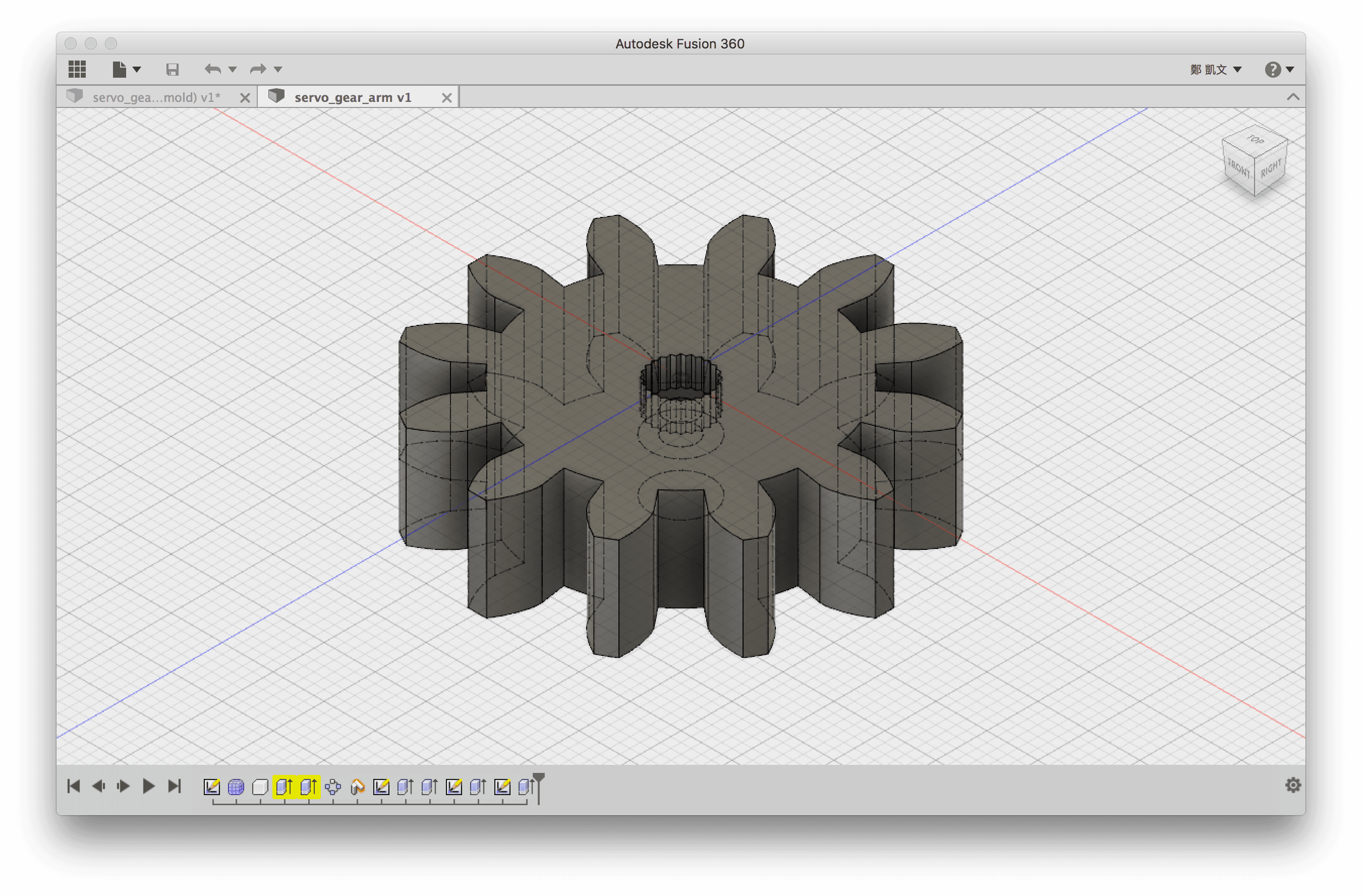The height and width of the screenshot is (896, 1362).
Task: Redo the last undone action
Action: coord(258,69)
